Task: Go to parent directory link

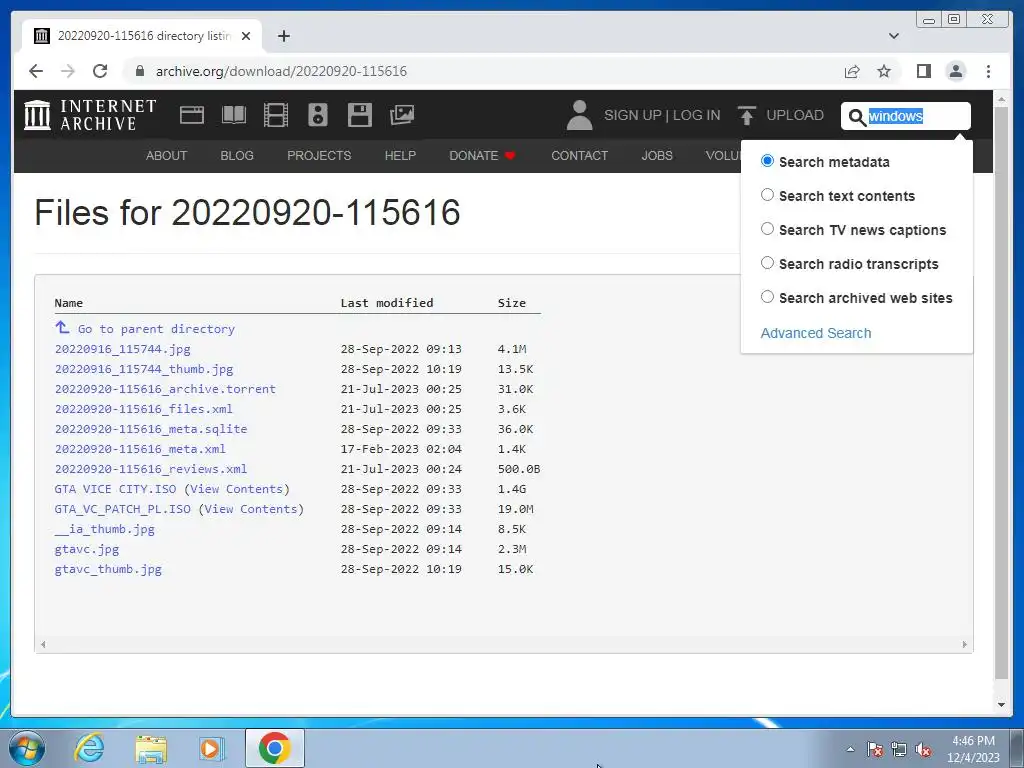Action: pos(156,329)
